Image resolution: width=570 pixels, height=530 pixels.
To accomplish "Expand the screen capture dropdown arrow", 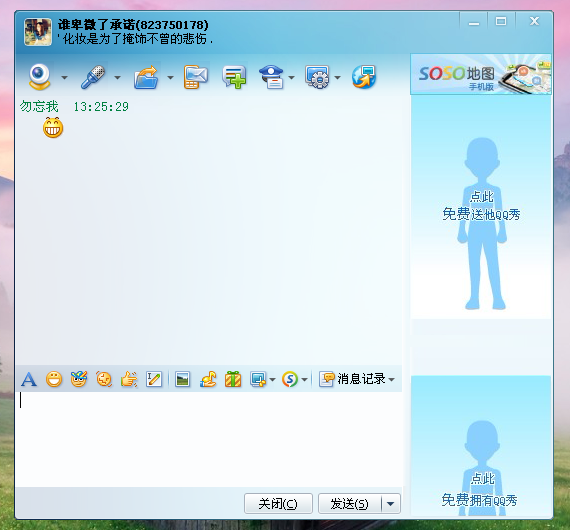I will [272, 380].
